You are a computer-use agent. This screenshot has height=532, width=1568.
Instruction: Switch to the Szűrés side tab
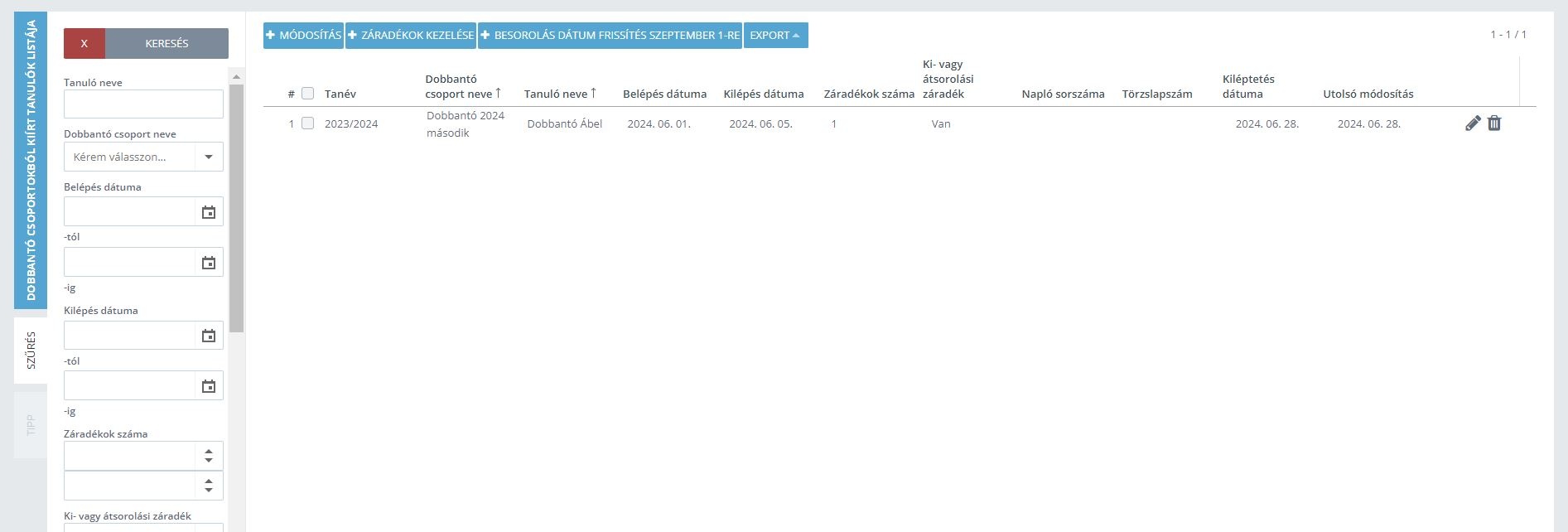[31, 351]
